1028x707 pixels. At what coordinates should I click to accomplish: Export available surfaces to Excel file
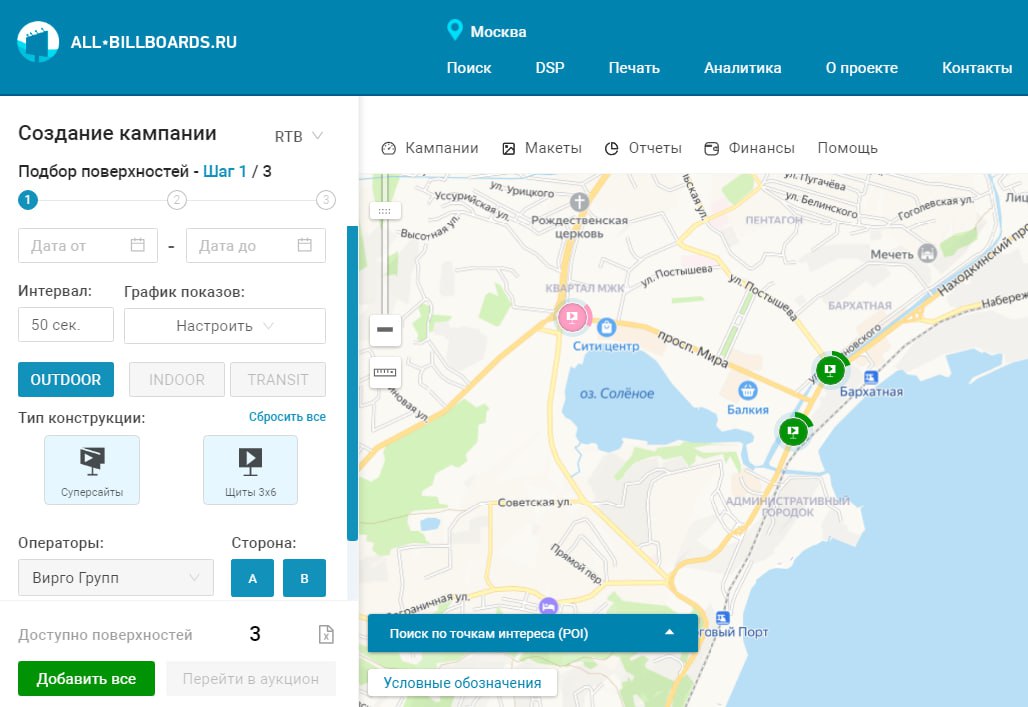[326, 634]
